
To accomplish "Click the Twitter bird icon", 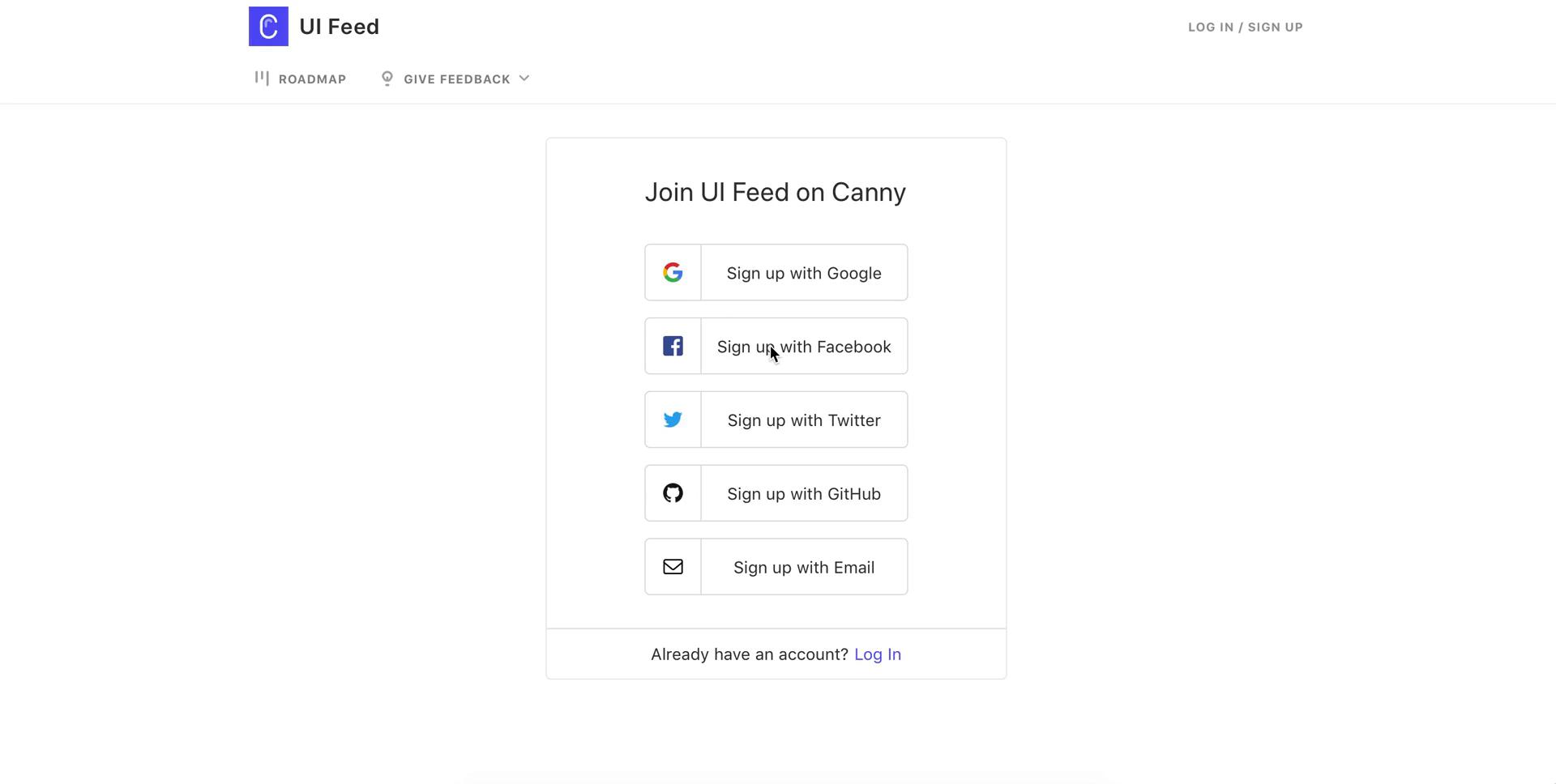I will point(673,420).
